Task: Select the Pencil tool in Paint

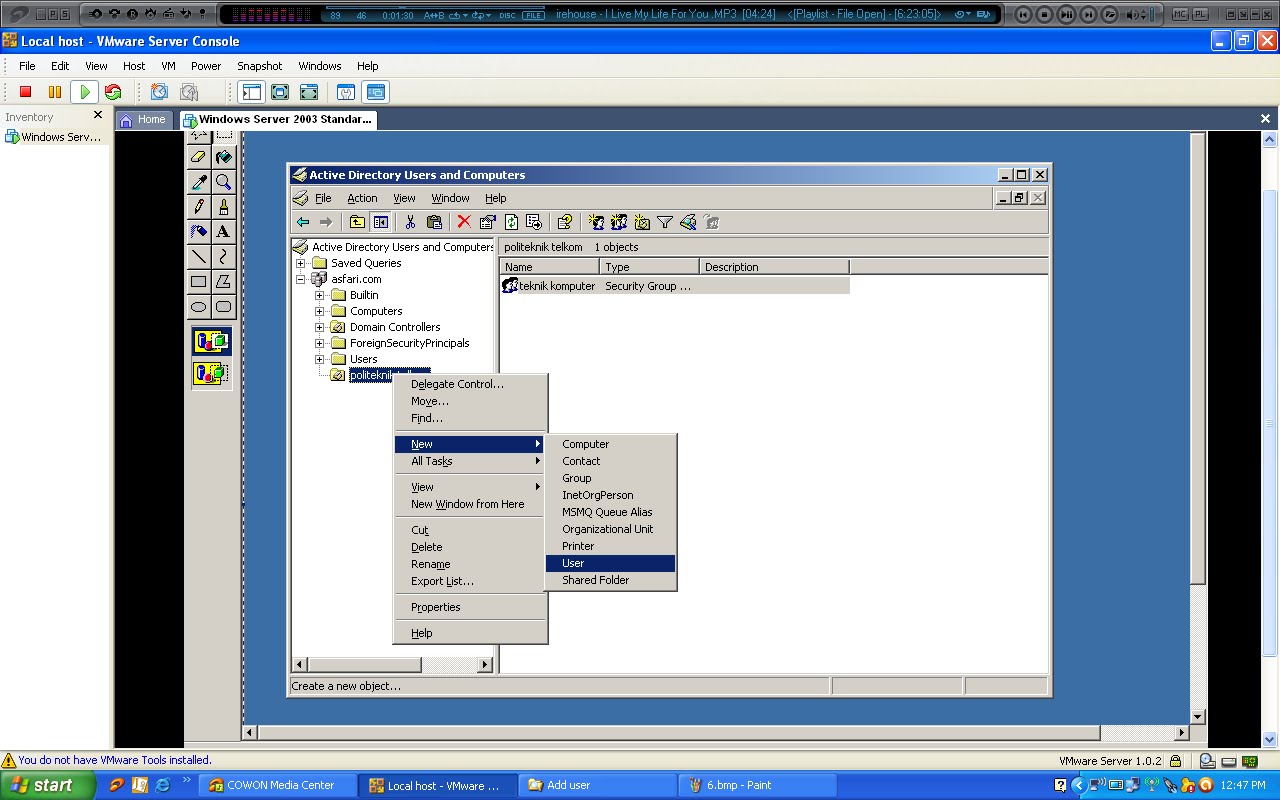Action: tap(198, 207)
